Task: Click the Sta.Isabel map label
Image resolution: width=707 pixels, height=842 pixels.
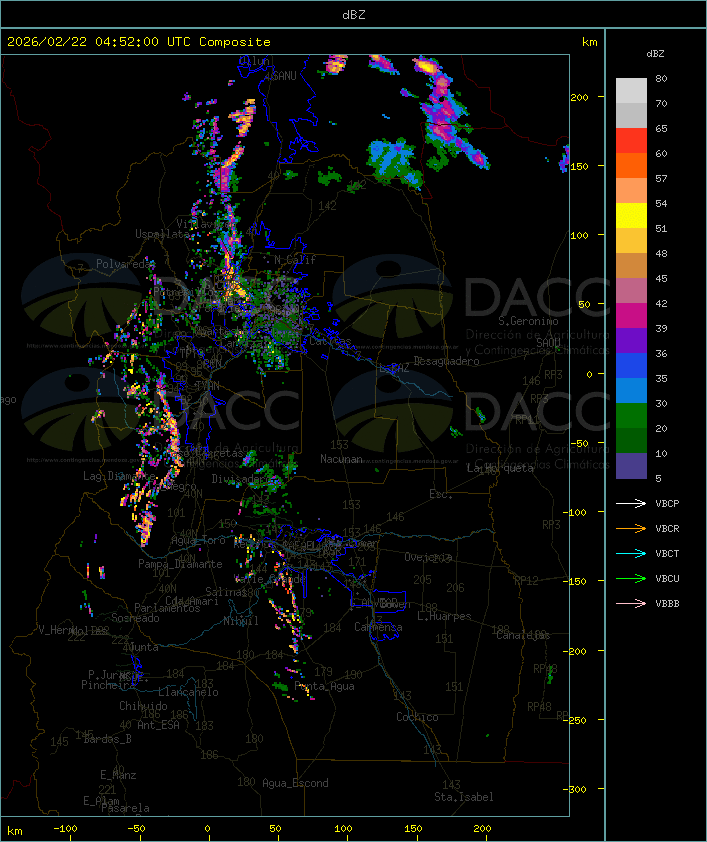Action: click(x=464, y=797)
